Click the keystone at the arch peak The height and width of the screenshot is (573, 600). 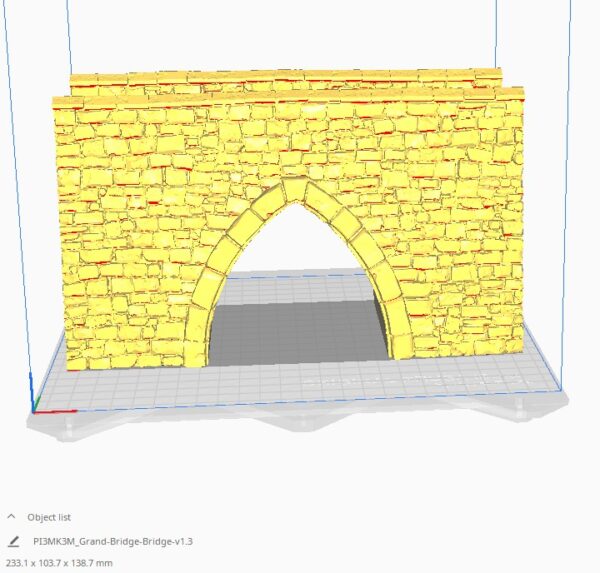(x=295, y=189)
